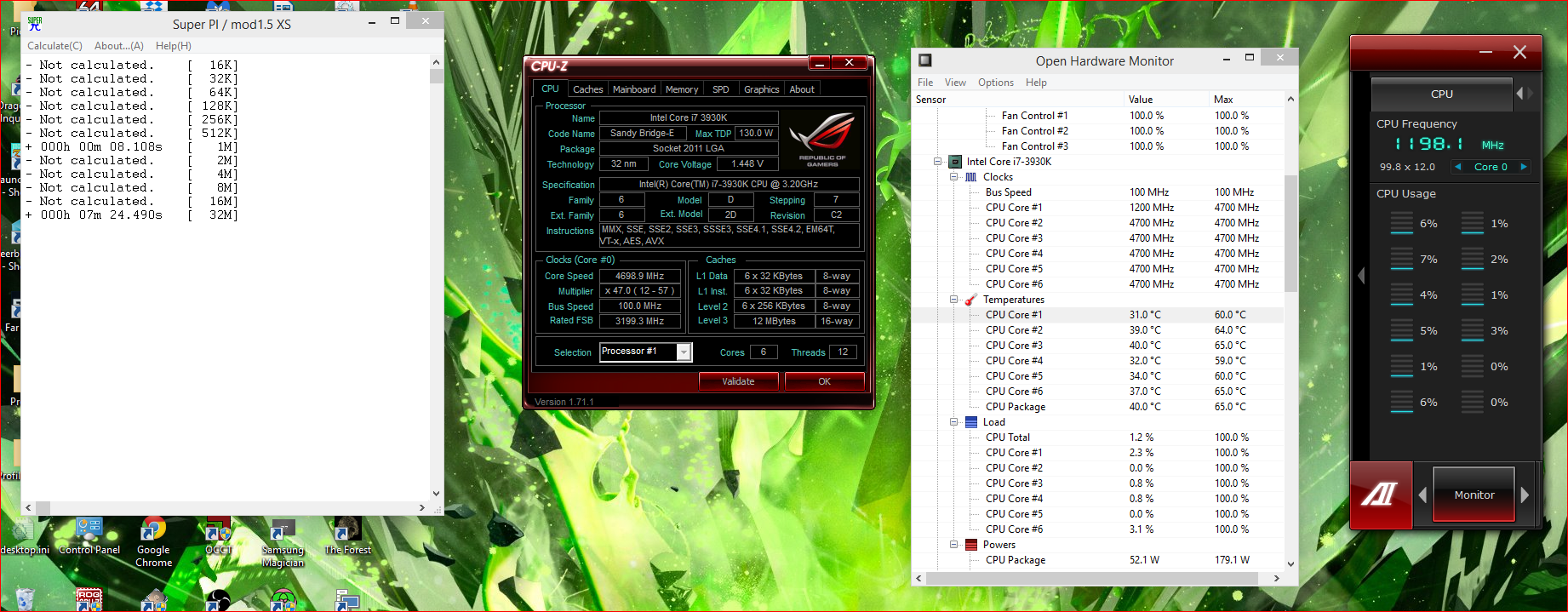Open the desktop.ini file icon
Screen dimensions: 1568x612
pos(25,534)
